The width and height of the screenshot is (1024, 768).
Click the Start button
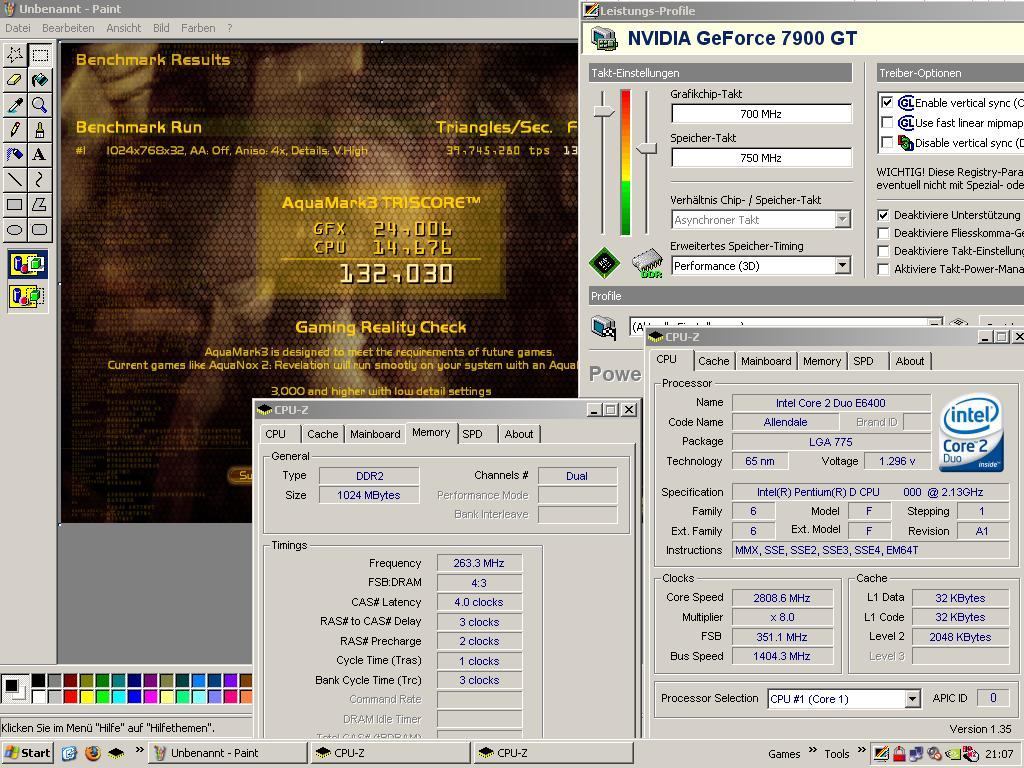tap(27, 753)
